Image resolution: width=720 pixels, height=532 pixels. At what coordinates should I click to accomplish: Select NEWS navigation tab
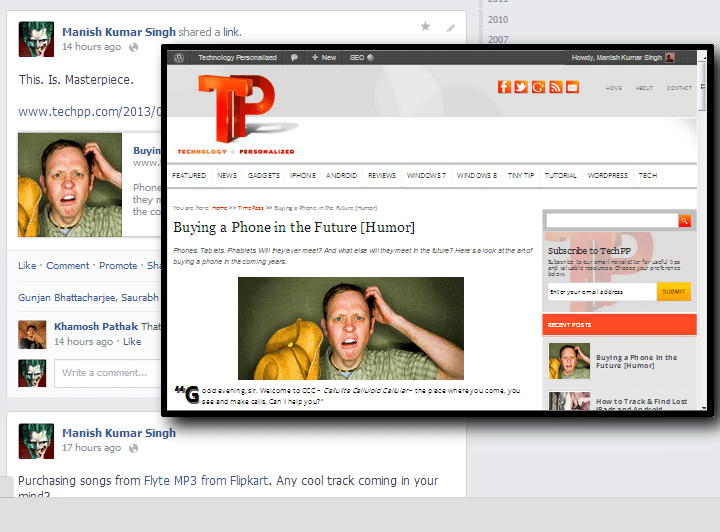pyautogui.click(x=227, y=175)
